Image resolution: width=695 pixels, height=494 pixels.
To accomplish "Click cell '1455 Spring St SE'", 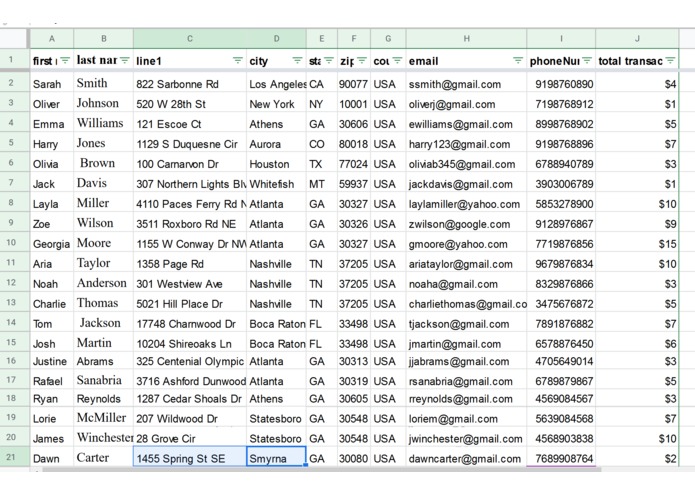I will tap(190, 458).
